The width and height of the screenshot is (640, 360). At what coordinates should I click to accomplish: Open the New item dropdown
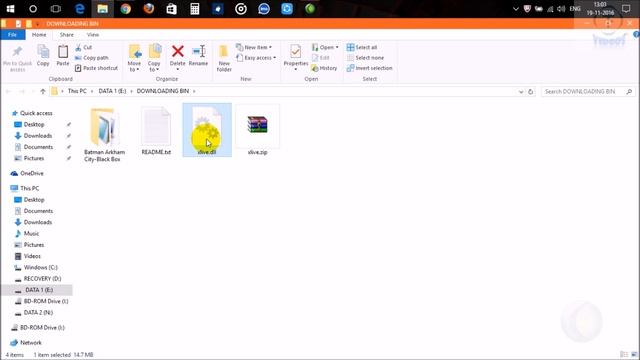(x=254, y=47)
